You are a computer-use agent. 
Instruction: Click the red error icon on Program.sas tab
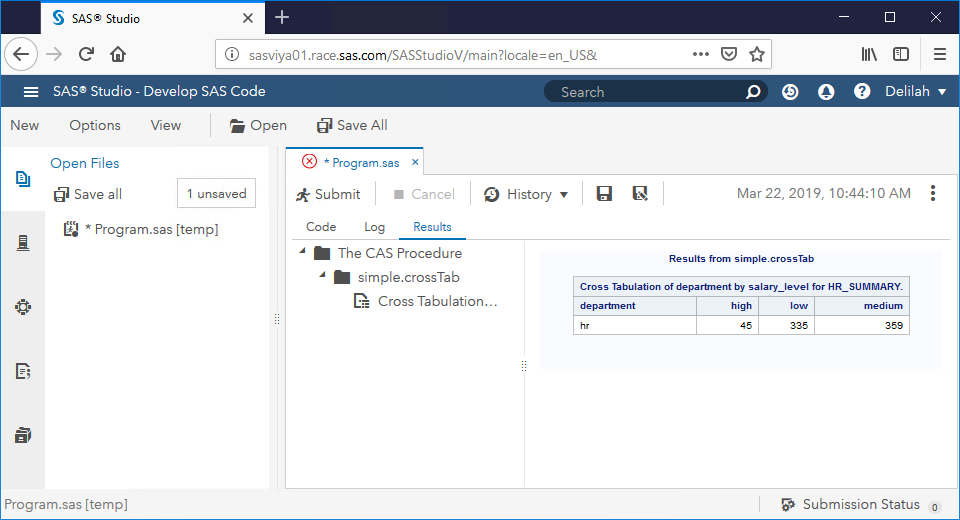310,162
